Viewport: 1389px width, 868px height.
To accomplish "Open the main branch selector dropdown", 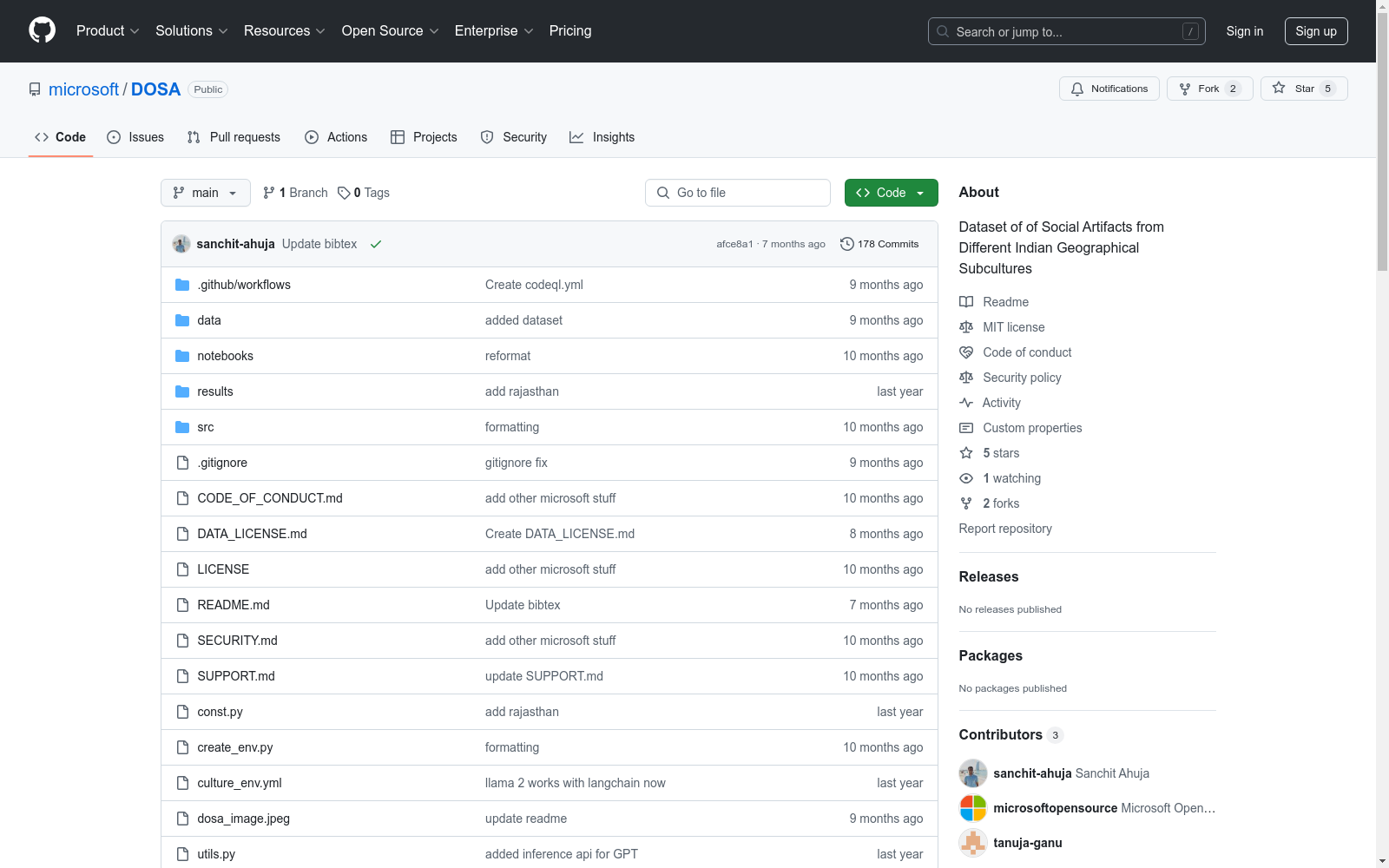I will pyautogui.click(x=206, y=193).
